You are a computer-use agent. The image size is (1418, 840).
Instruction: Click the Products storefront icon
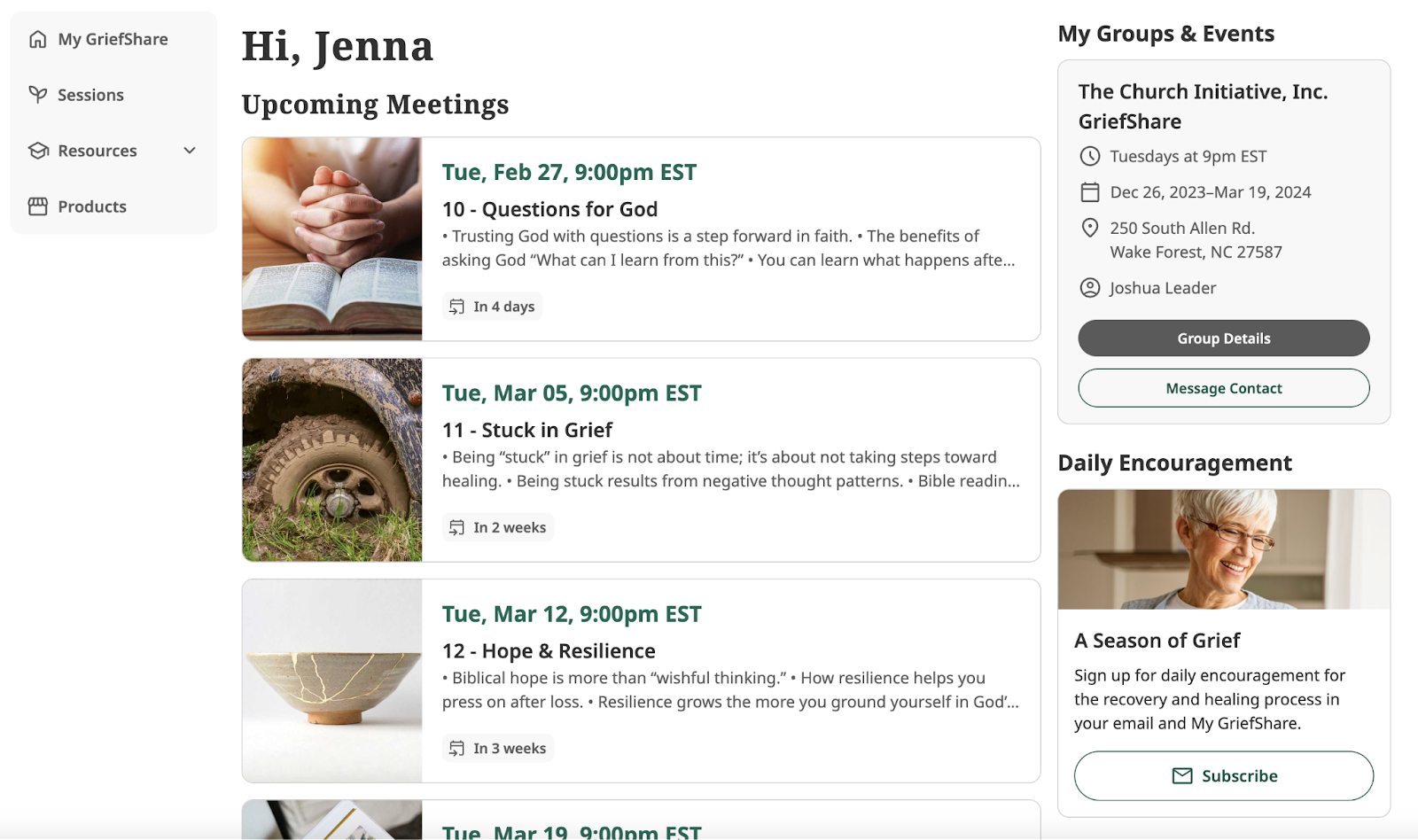(x=38, y=206)
